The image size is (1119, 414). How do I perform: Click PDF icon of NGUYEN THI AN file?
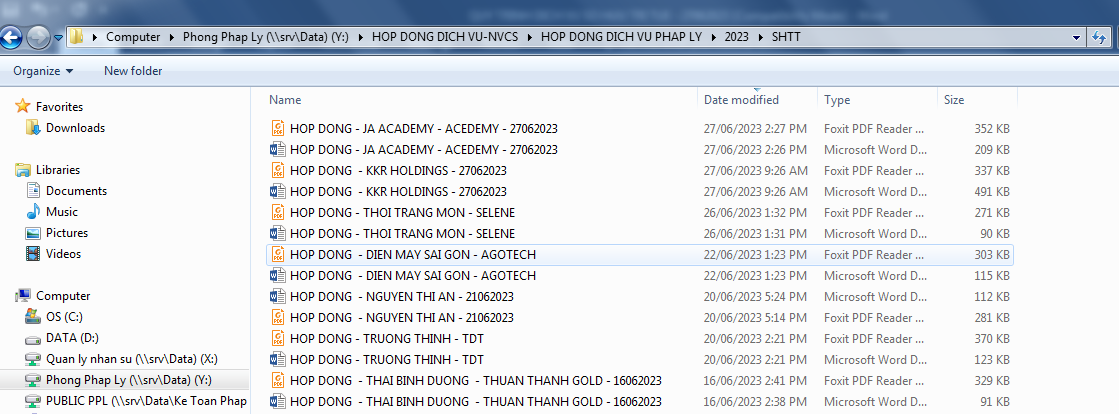[x=278, y=318]
